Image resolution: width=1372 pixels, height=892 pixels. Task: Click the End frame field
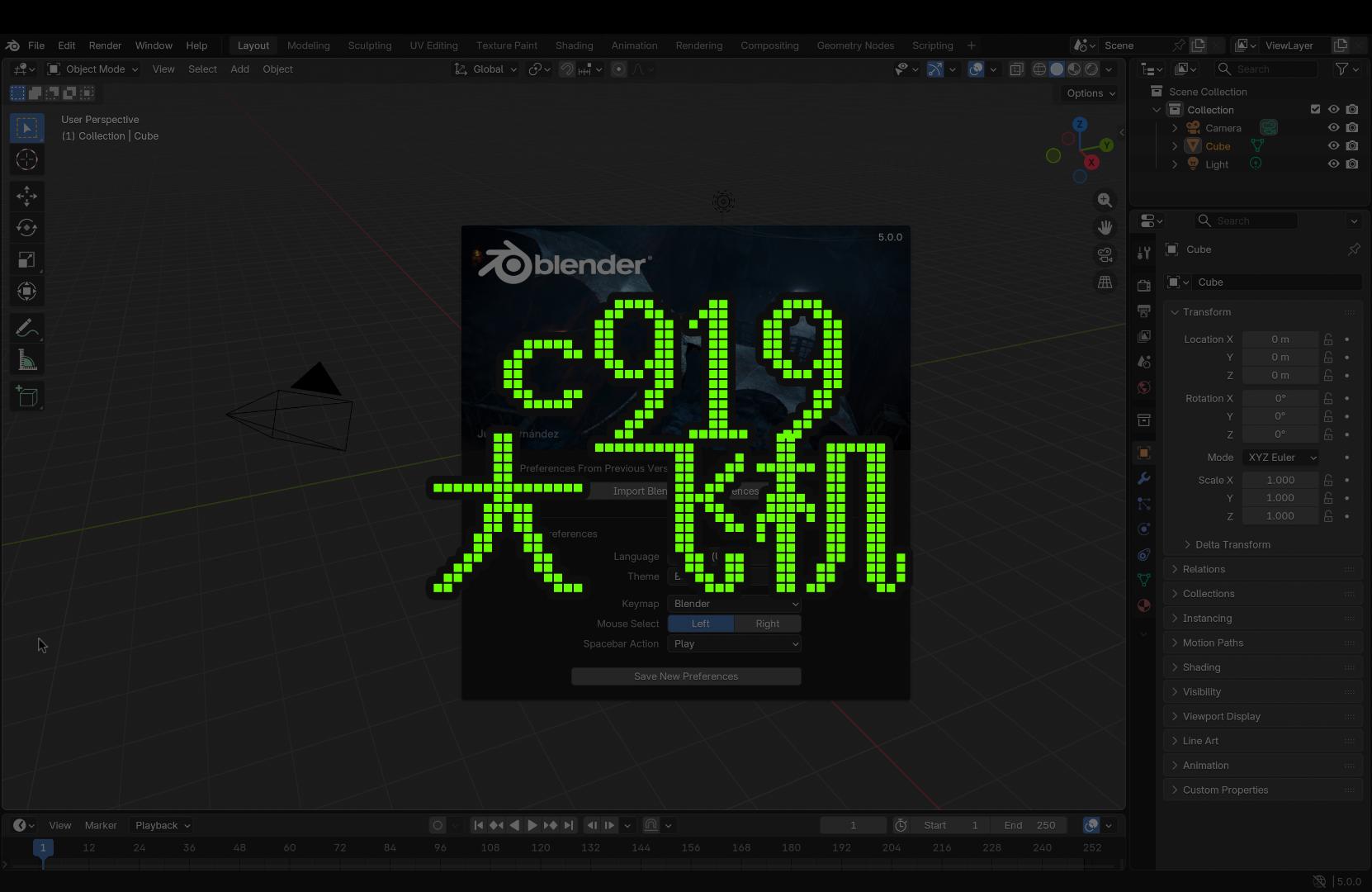[x=1031, y=825]
